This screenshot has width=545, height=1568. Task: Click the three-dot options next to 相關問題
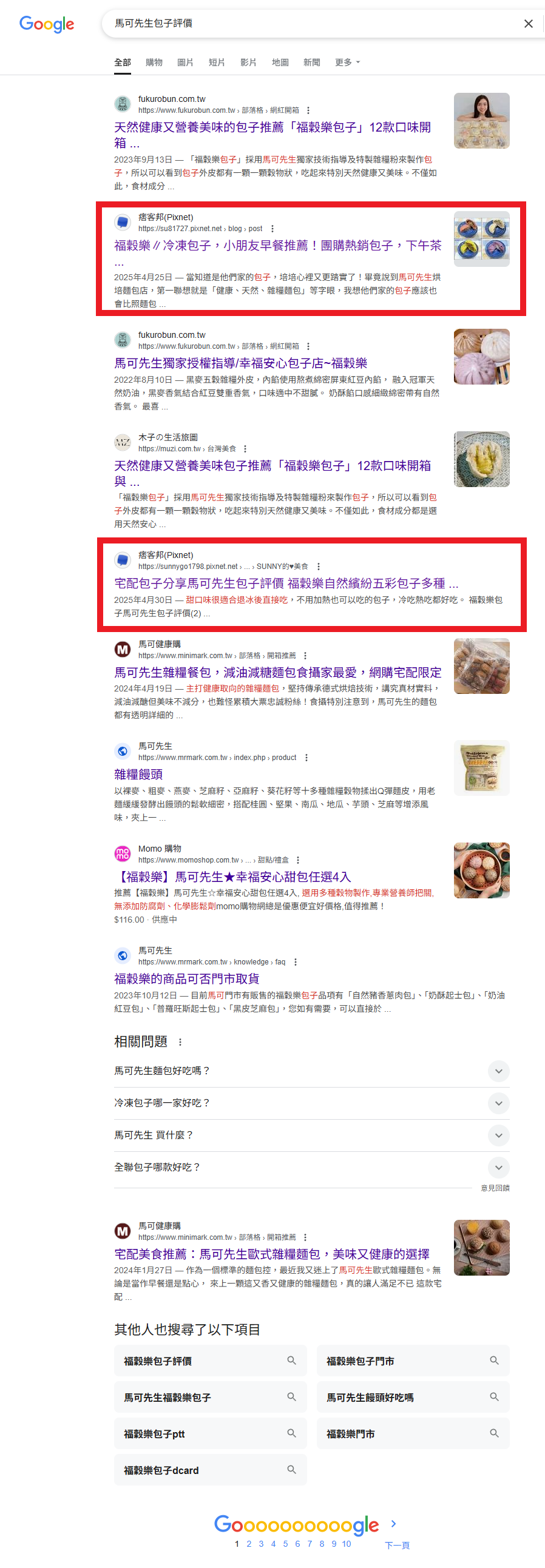click(x=180, y=1042)
